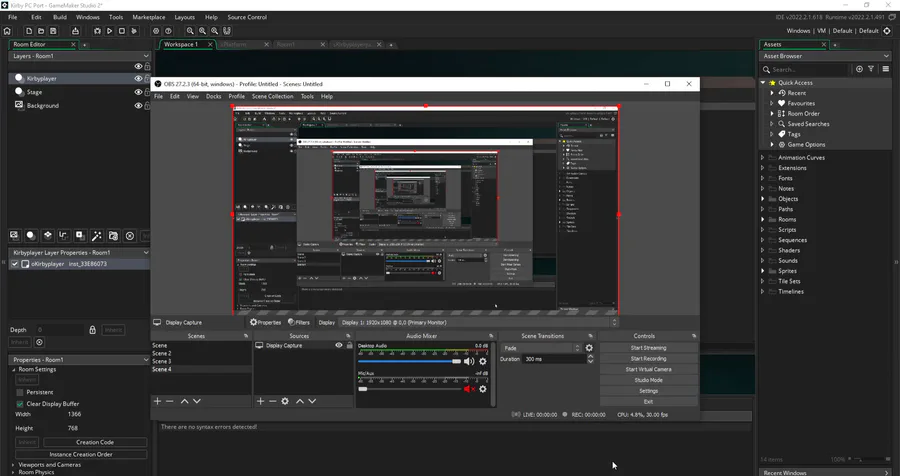Hide Display Capture source eye in OBS
The width and height of the screenshot is (900, 476).
(339, 345)
